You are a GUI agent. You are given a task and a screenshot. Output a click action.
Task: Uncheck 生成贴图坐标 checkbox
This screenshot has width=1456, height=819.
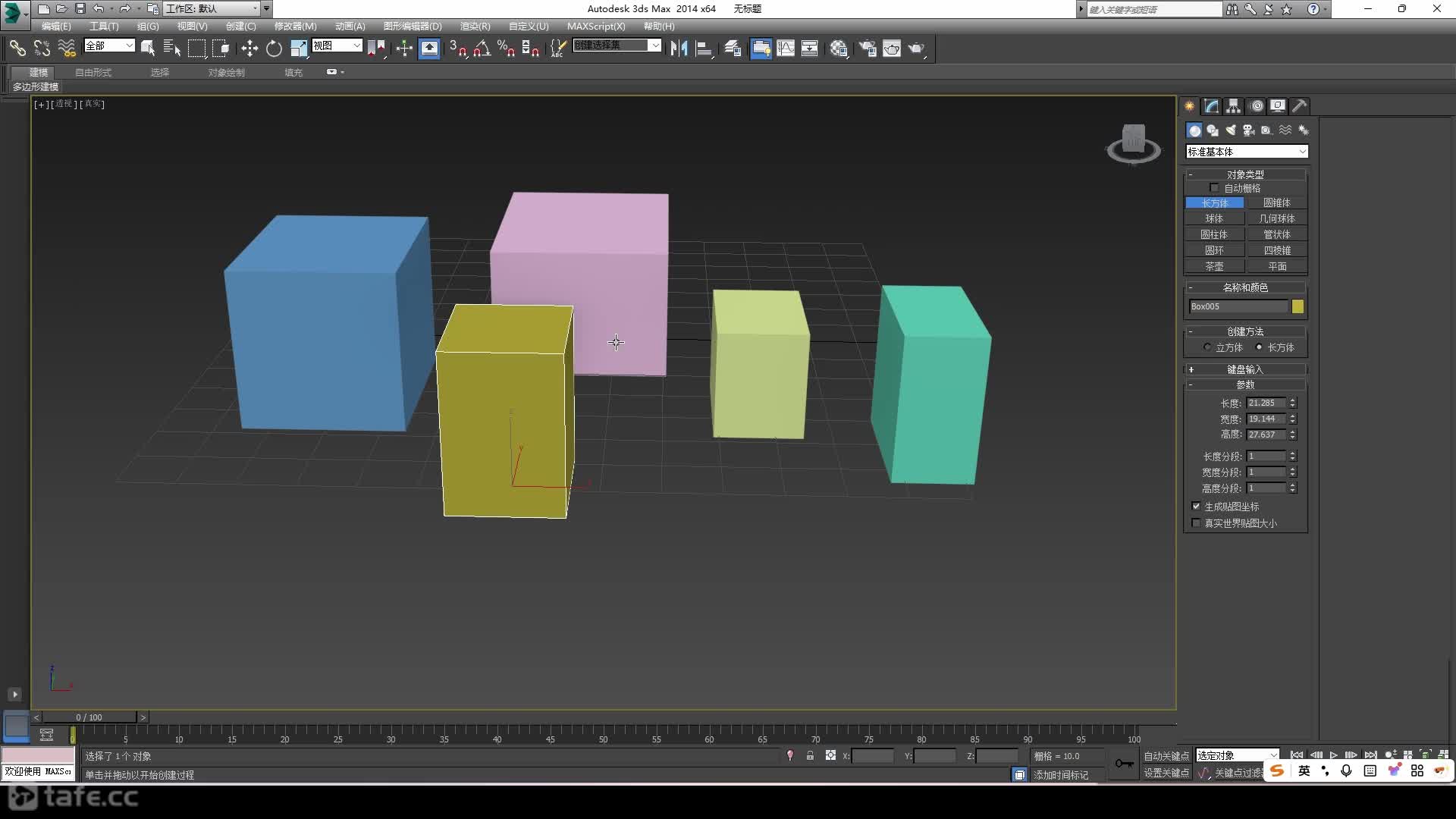pos(1196,507)
